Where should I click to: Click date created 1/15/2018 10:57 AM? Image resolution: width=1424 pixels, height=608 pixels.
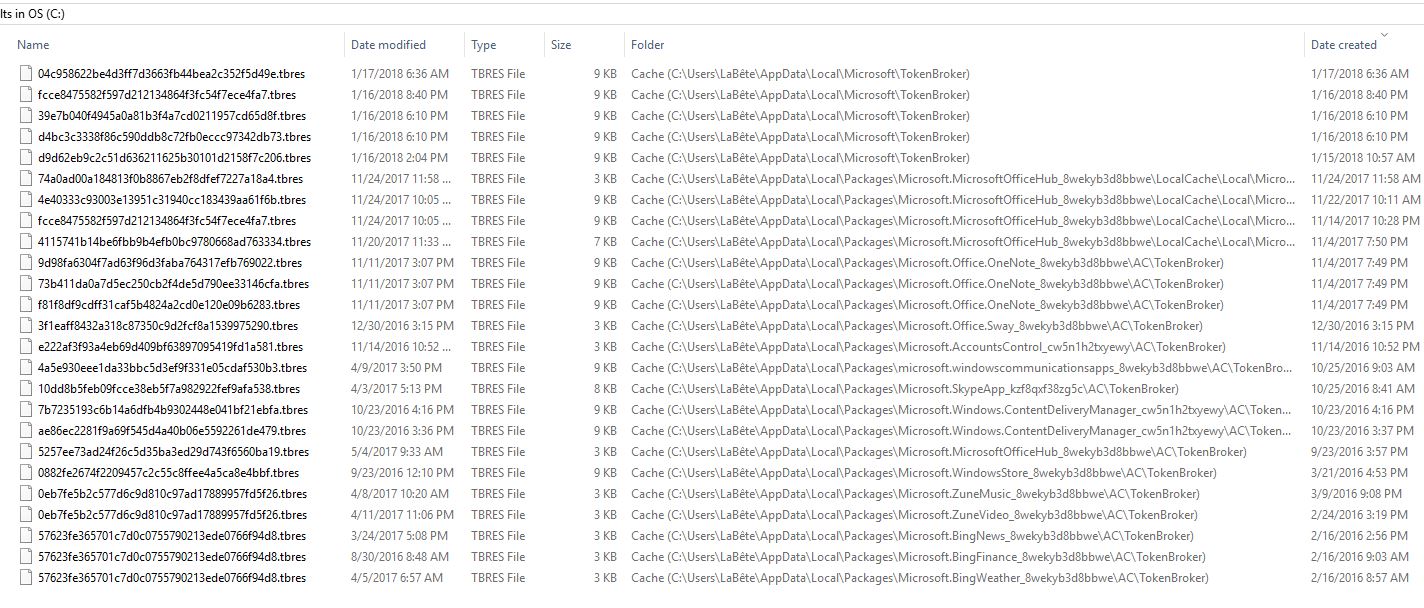coord(1363,158)
